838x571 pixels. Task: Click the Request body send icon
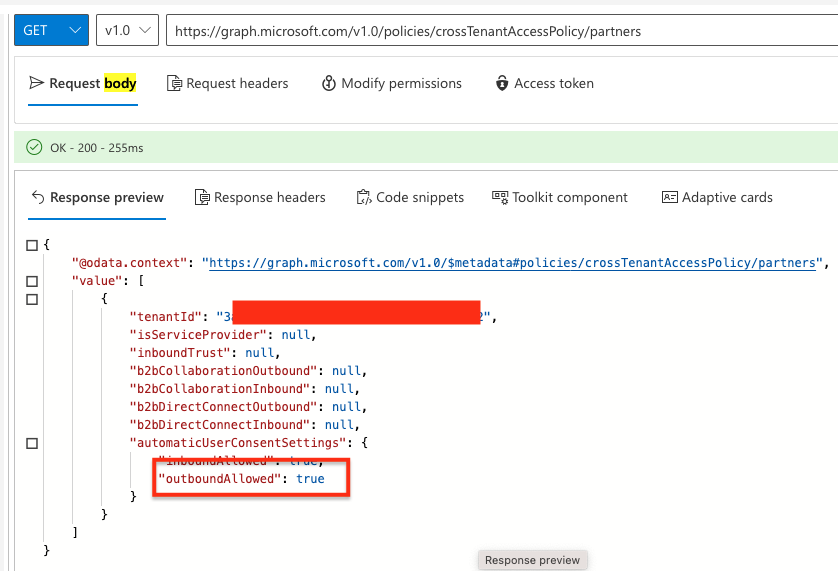[37, 83]
